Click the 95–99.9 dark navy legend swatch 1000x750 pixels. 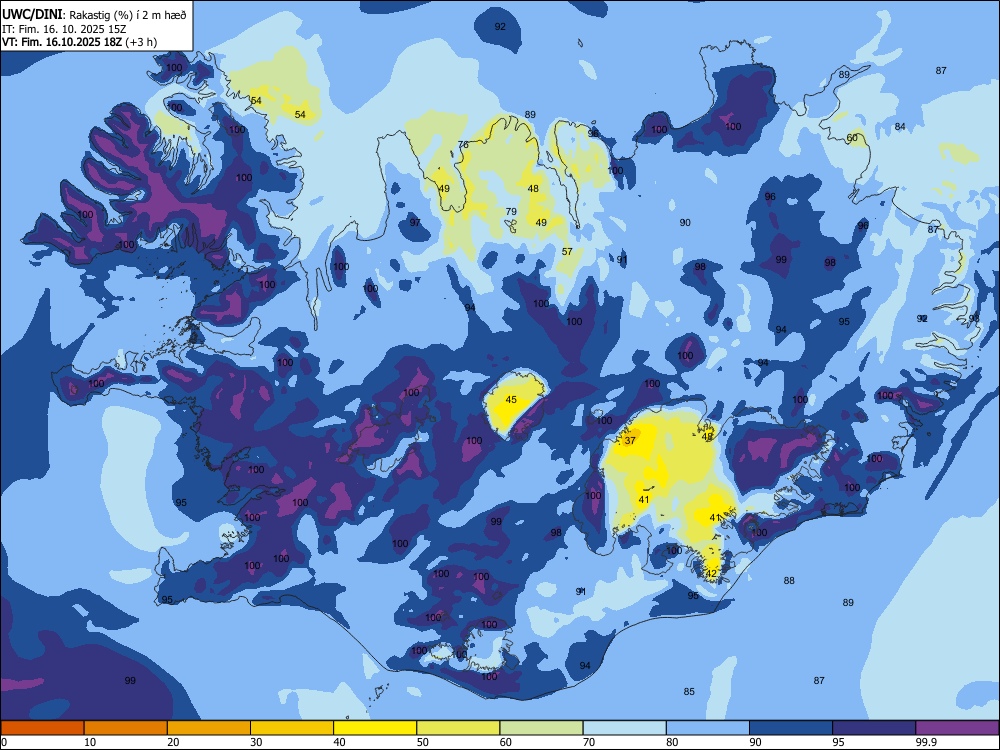[x=874, y=728]
